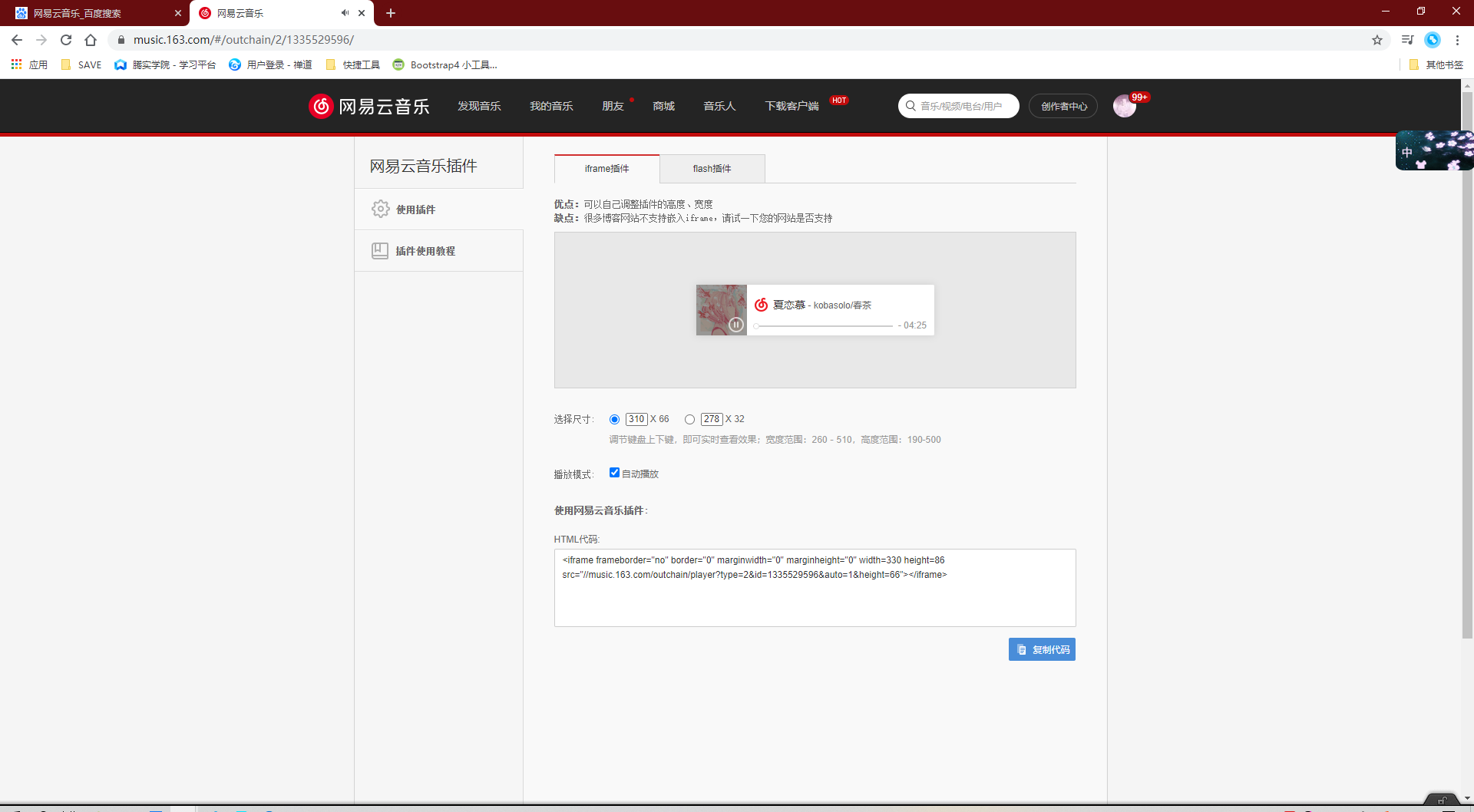Bookmark this page with the star icon

coord(1377,40)
